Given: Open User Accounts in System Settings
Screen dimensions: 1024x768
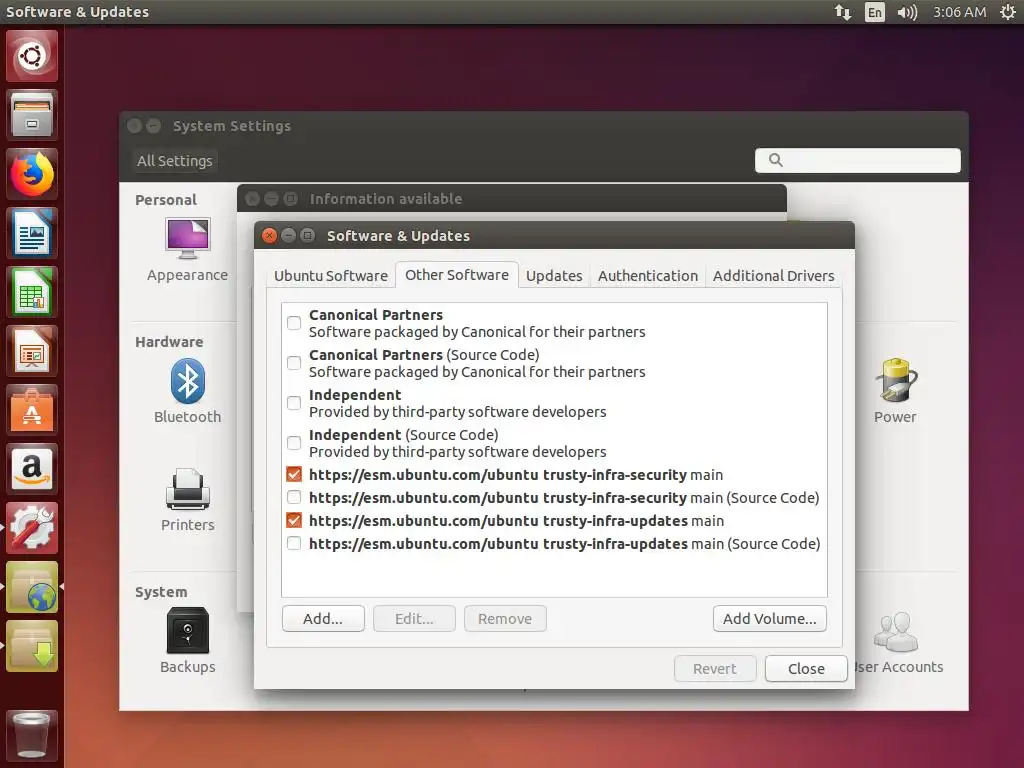Looking at the screenshot, I should point(898,642).
